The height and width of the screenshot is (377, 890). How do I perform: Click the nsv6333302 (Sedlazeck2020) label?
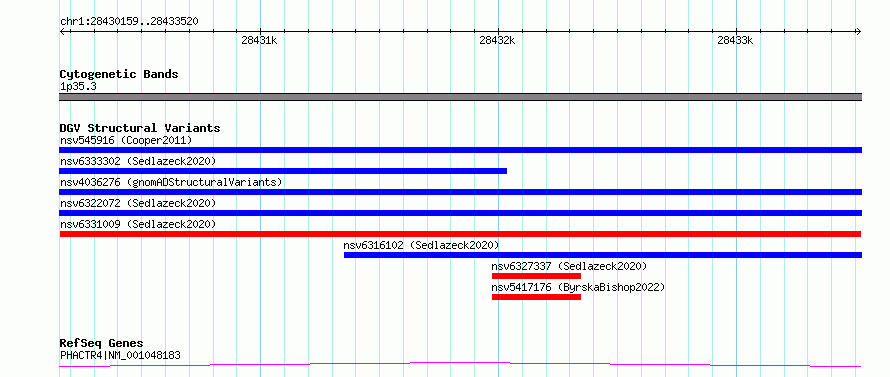click(138, 161)
